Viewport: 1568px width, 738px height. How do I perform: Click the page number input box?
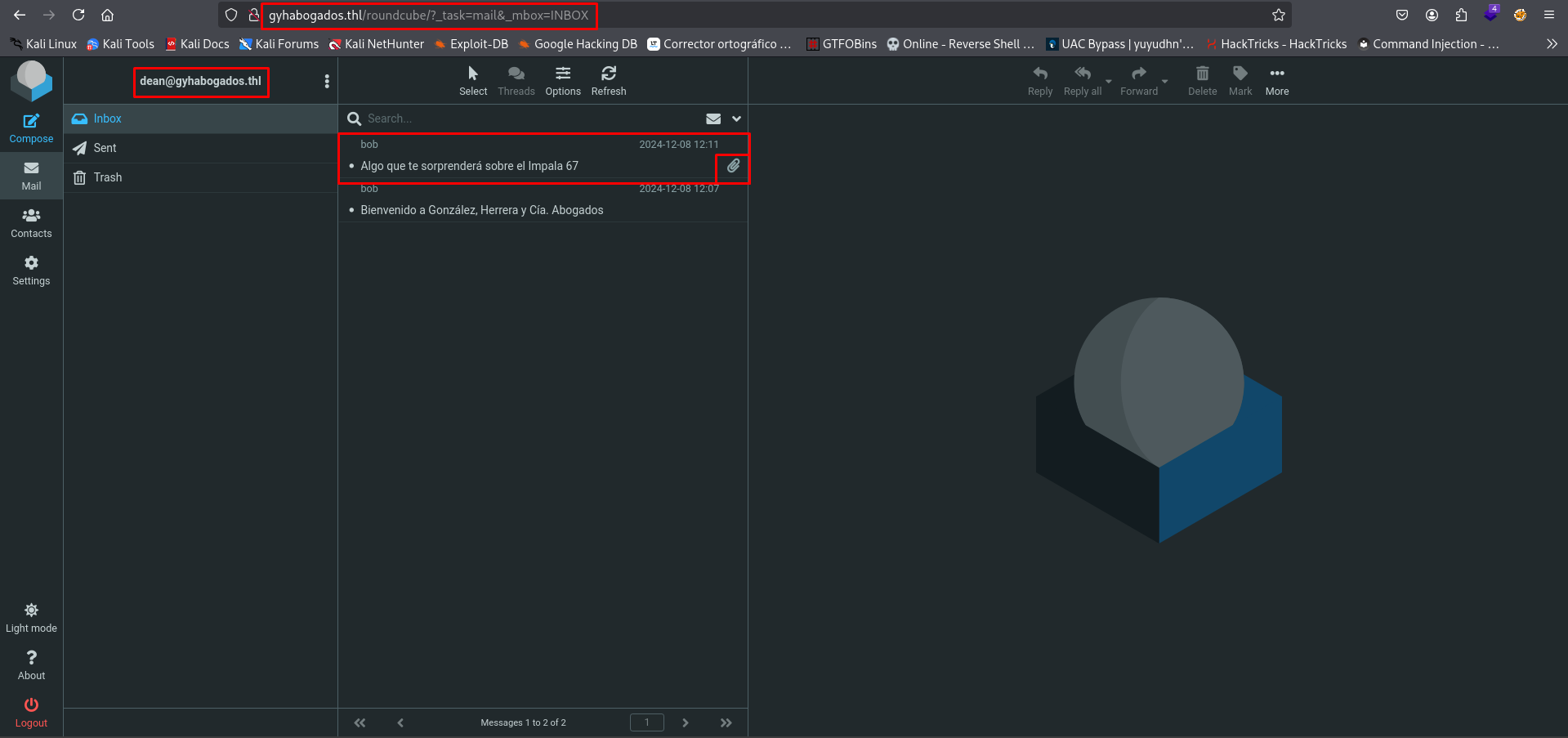click(646, 722)
